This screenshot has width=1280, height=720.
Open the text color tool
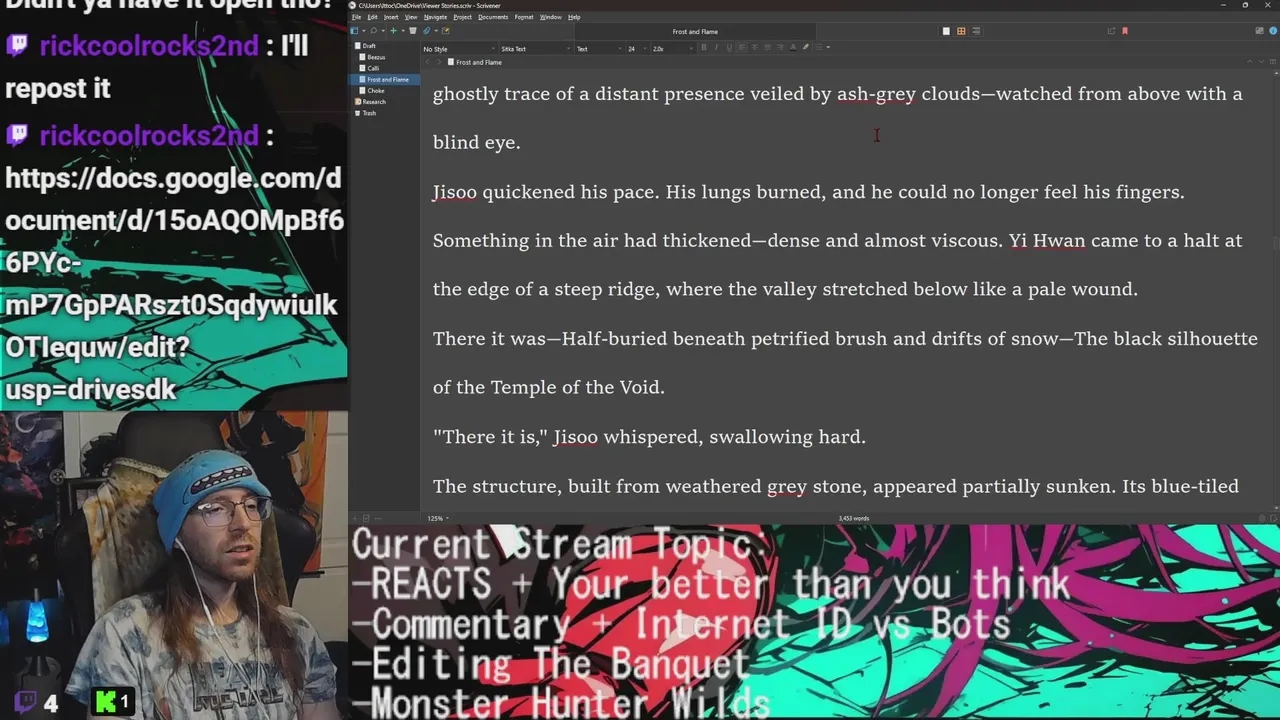(x=793, y=47)
